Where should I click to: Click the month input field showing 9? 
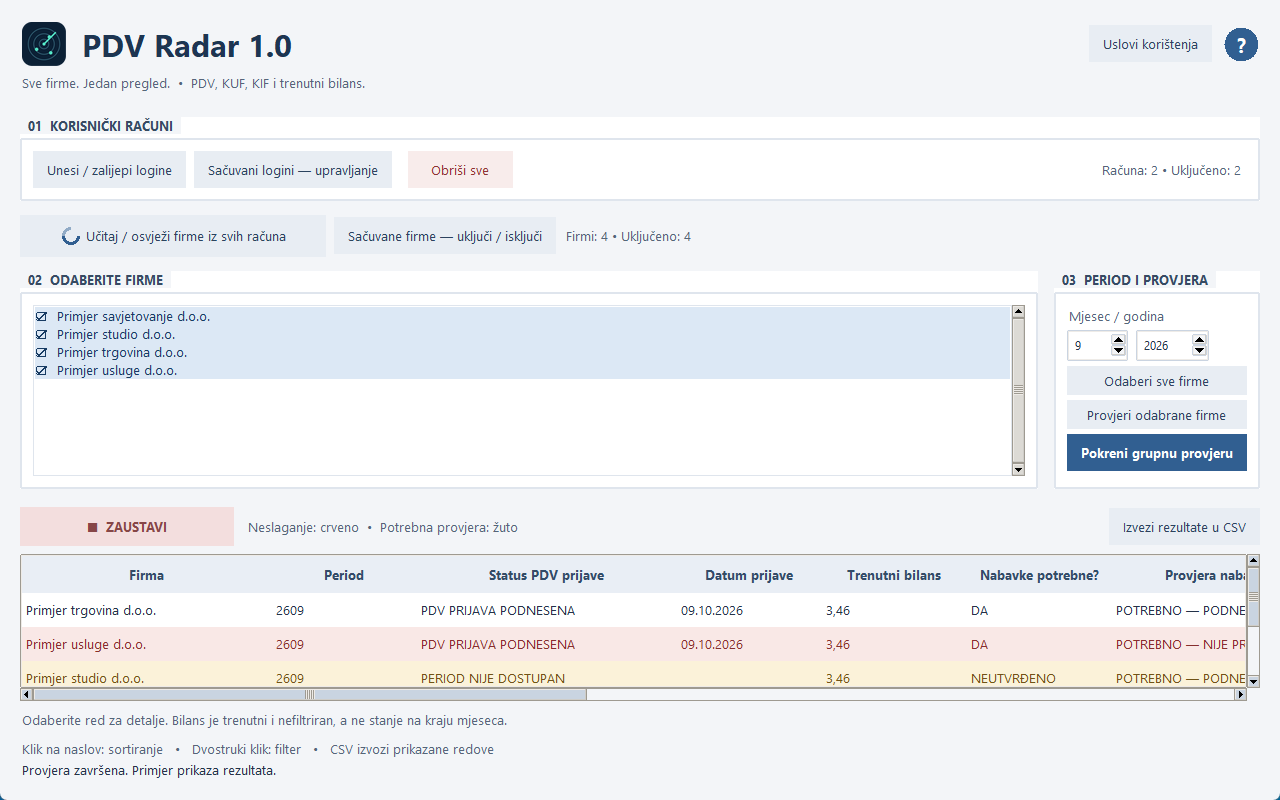pyautogui.click(x=1089, y=345)
